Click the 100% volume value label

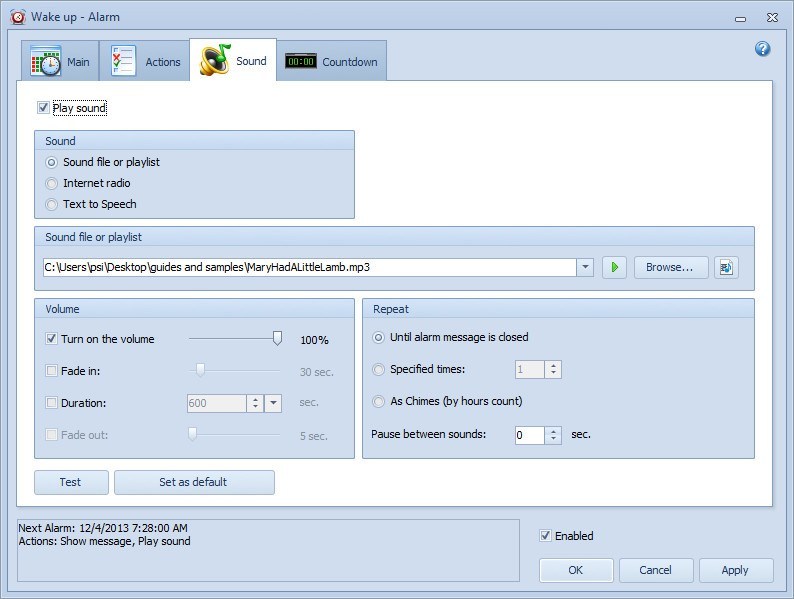pyautogui.click(x=314, y=340)
